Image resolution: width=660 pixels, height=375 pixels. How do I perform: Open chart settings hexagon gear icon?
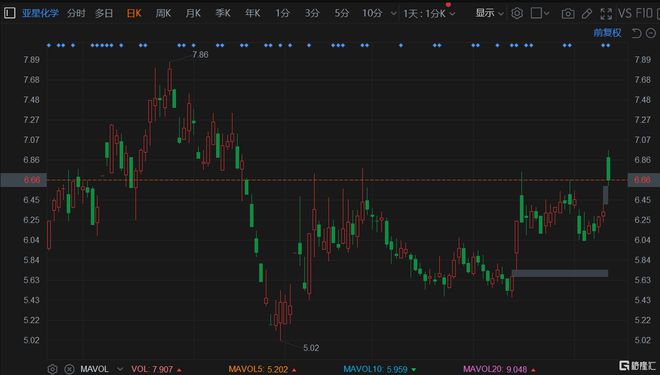517,13
